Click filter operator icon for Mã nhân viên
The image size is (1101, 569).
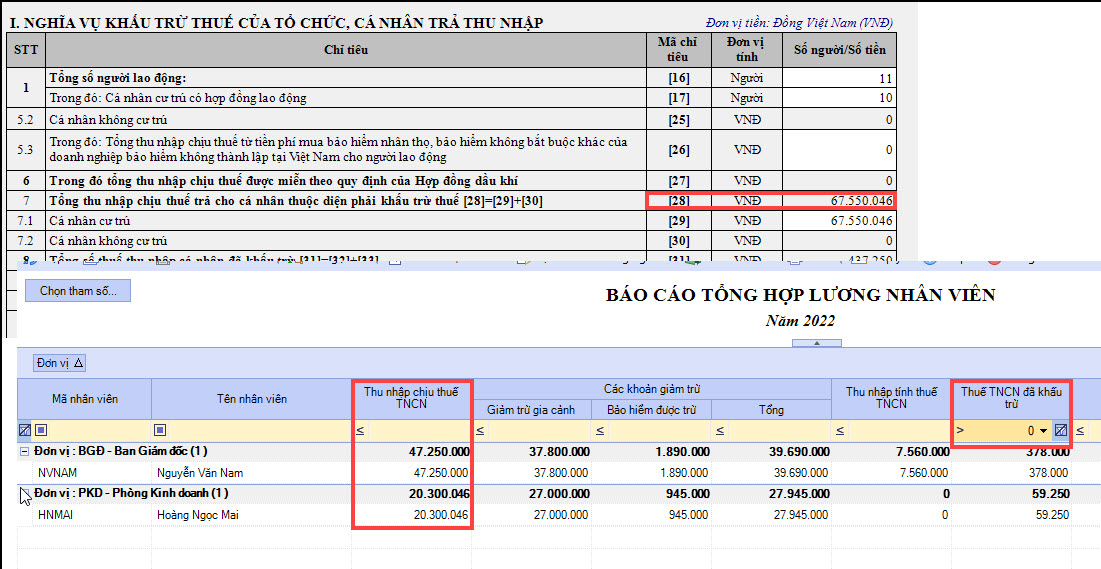point(41,431)
